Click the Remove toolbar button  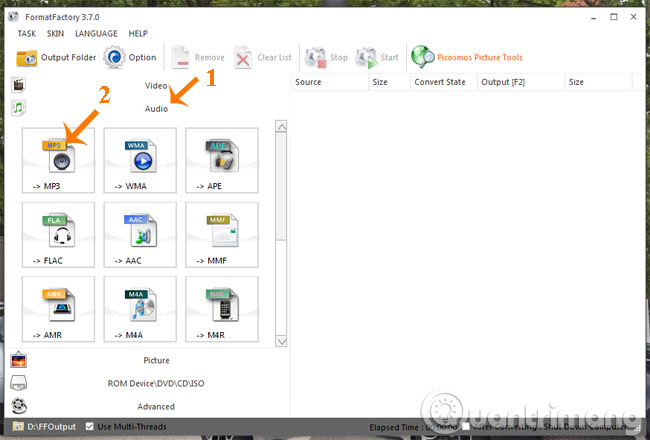click(198, 58)
